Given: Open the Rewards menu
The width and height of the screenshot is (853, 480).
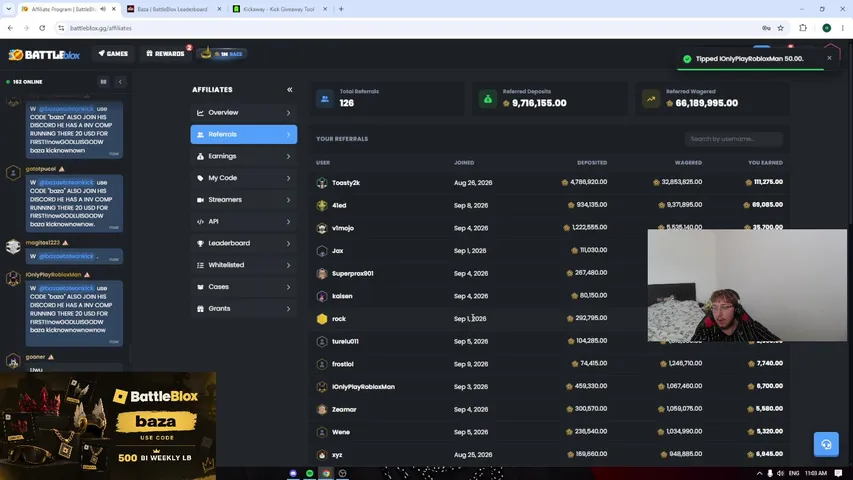Looking at the screenshot, I should 165,54.
